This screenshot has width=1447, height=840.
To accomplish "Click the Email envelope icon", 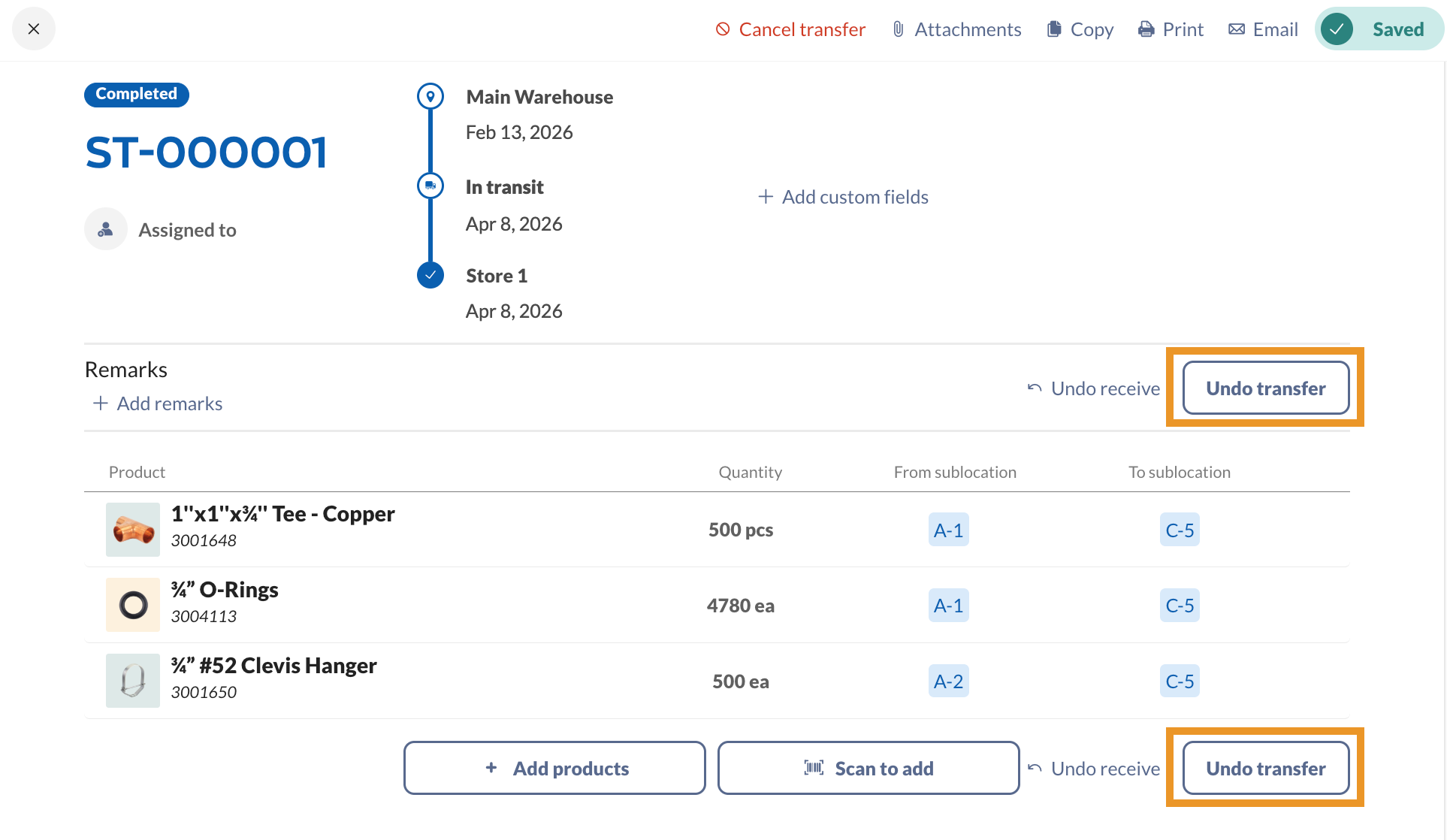I will click(1236, 29).
